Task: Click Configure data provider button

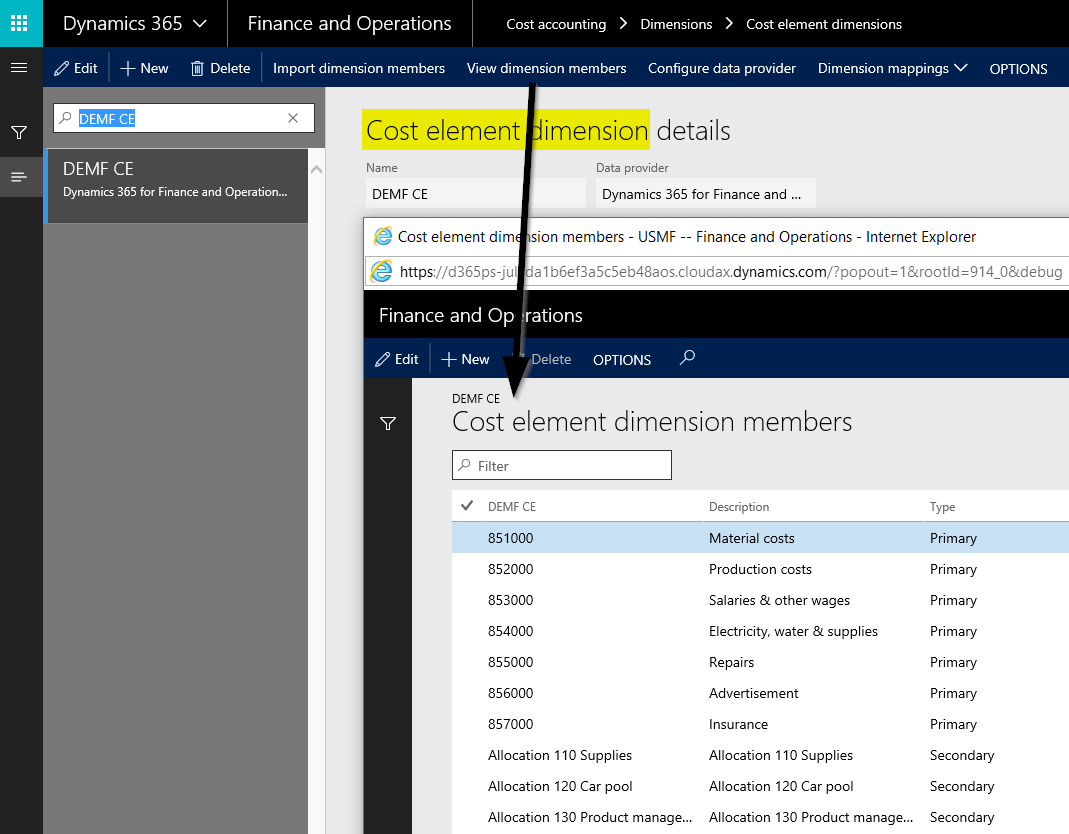Action: tap(721, 68)
